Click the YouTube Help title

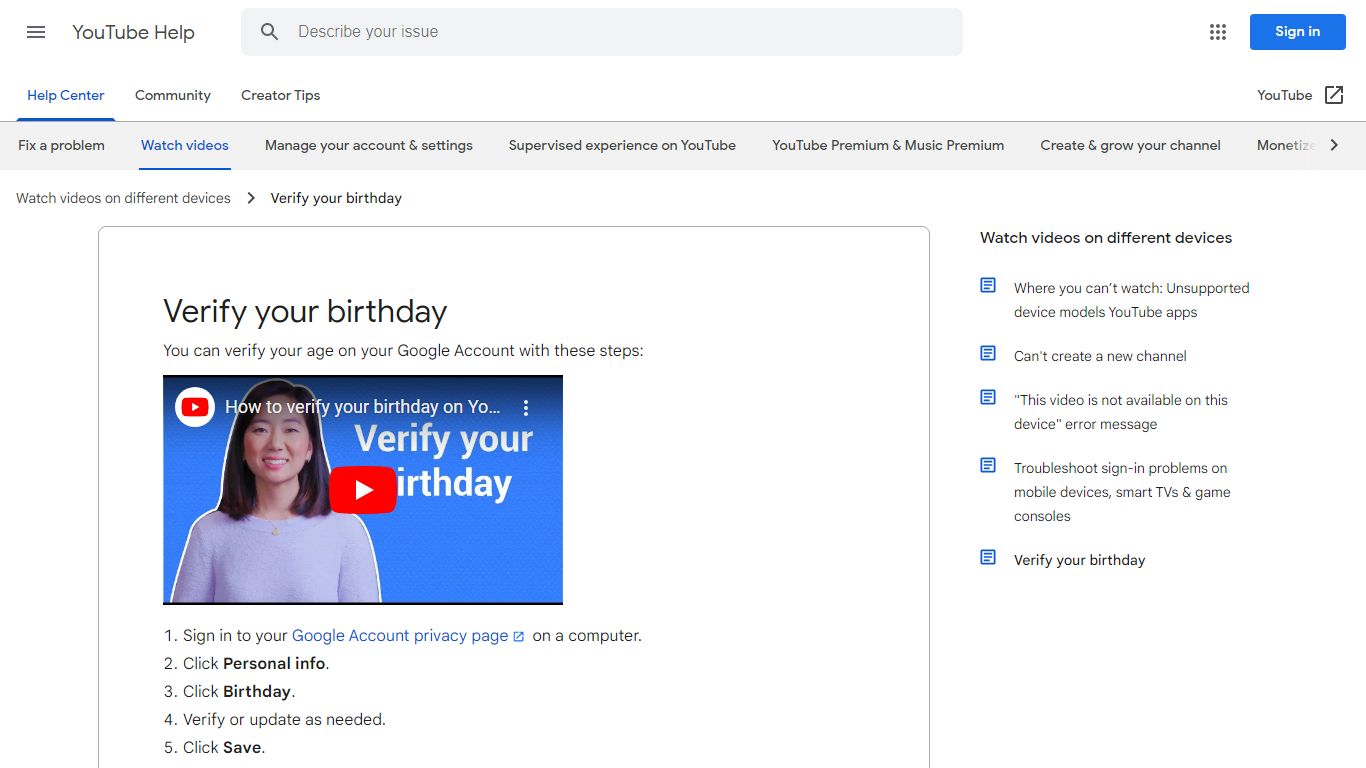pyautogui.click(x=133, y=32)
